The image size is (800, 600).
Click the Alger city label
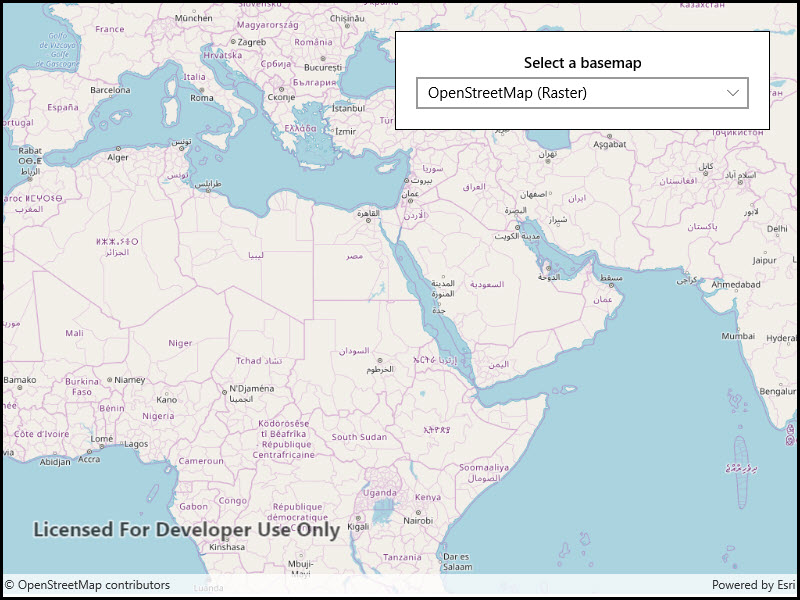(118, 158)
